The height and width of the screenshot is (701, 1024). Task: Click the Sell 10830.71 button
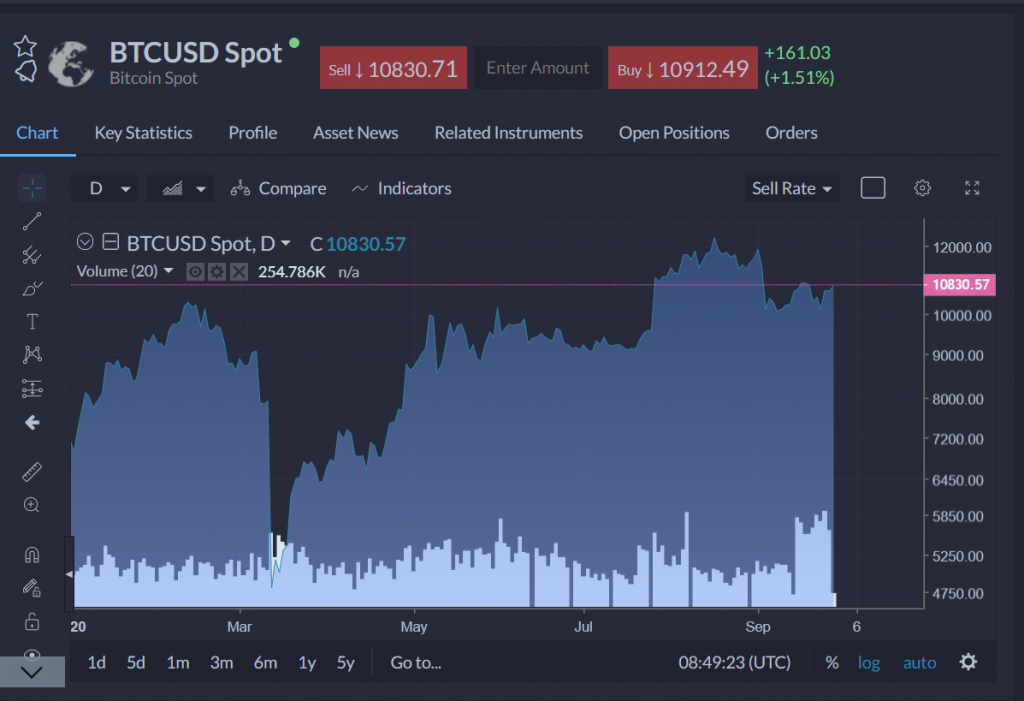[393, 68]
